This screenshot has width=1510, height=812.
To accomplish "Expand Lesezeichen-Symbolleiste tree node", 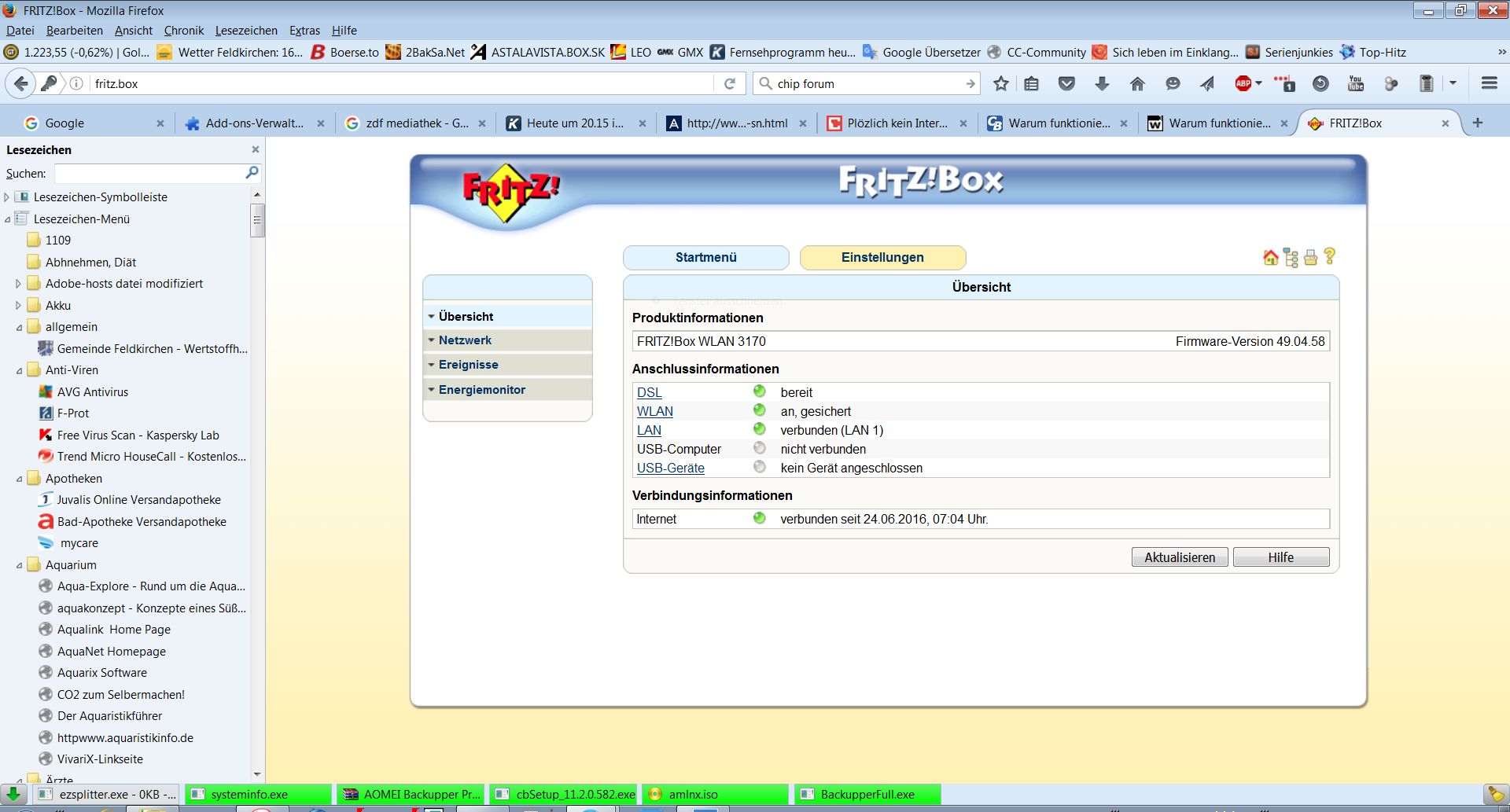I will [x=7, y=197].
